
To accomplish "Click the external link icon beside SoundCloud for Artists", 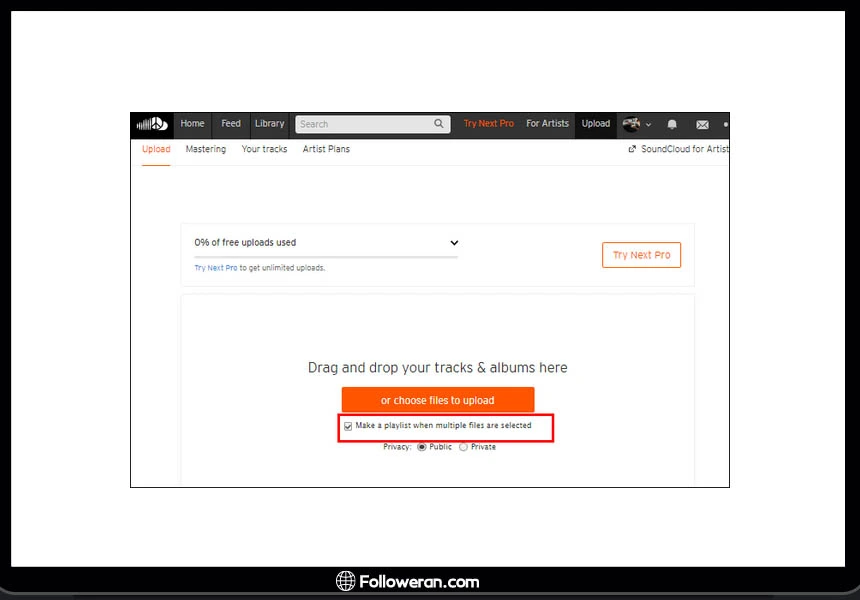I will click(x=632, y=149).
